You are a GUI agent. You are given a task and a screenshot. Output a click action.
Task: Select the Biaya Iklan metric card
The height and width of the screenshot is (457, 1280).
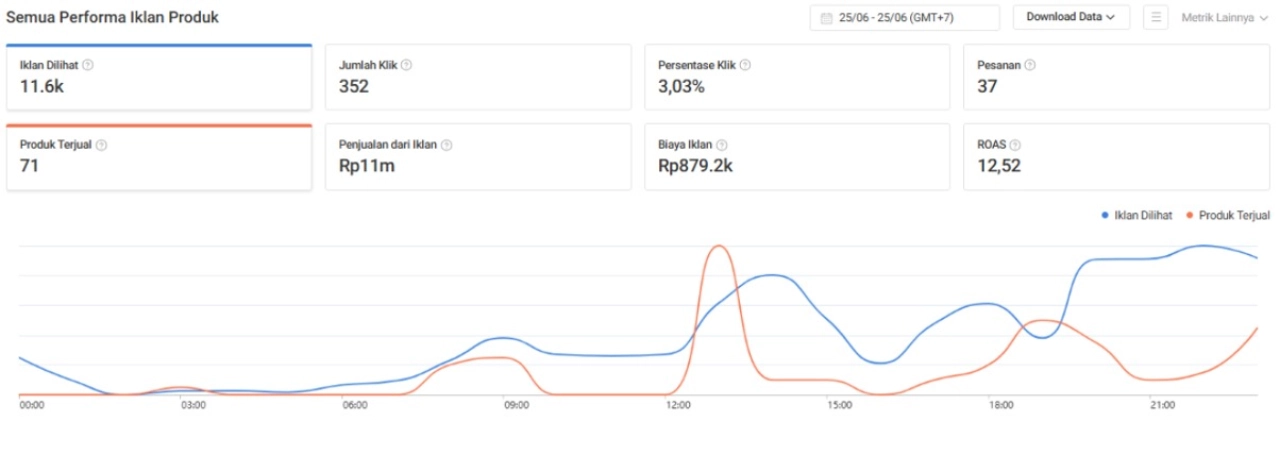797,157
